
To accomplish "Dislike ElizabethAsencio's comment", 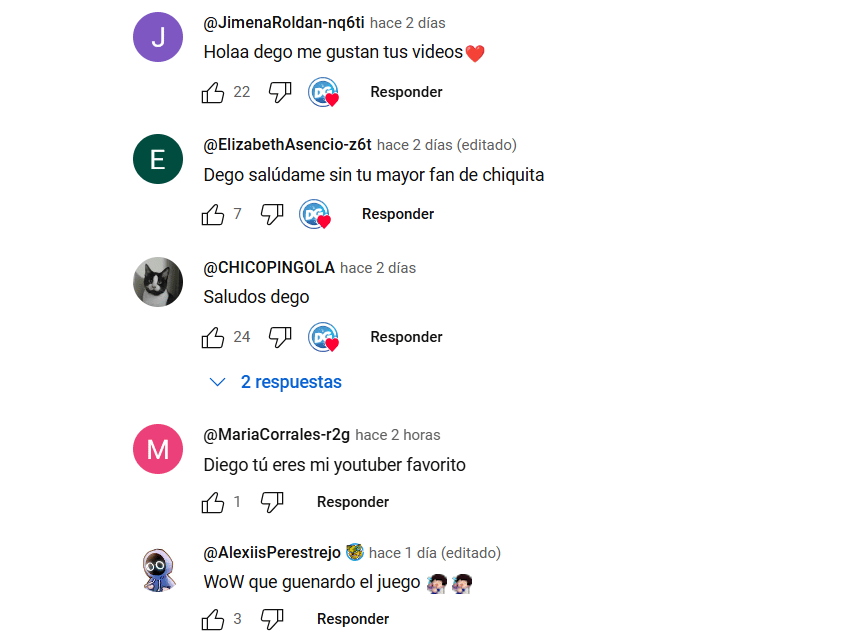I will click(x=272, y=214).
